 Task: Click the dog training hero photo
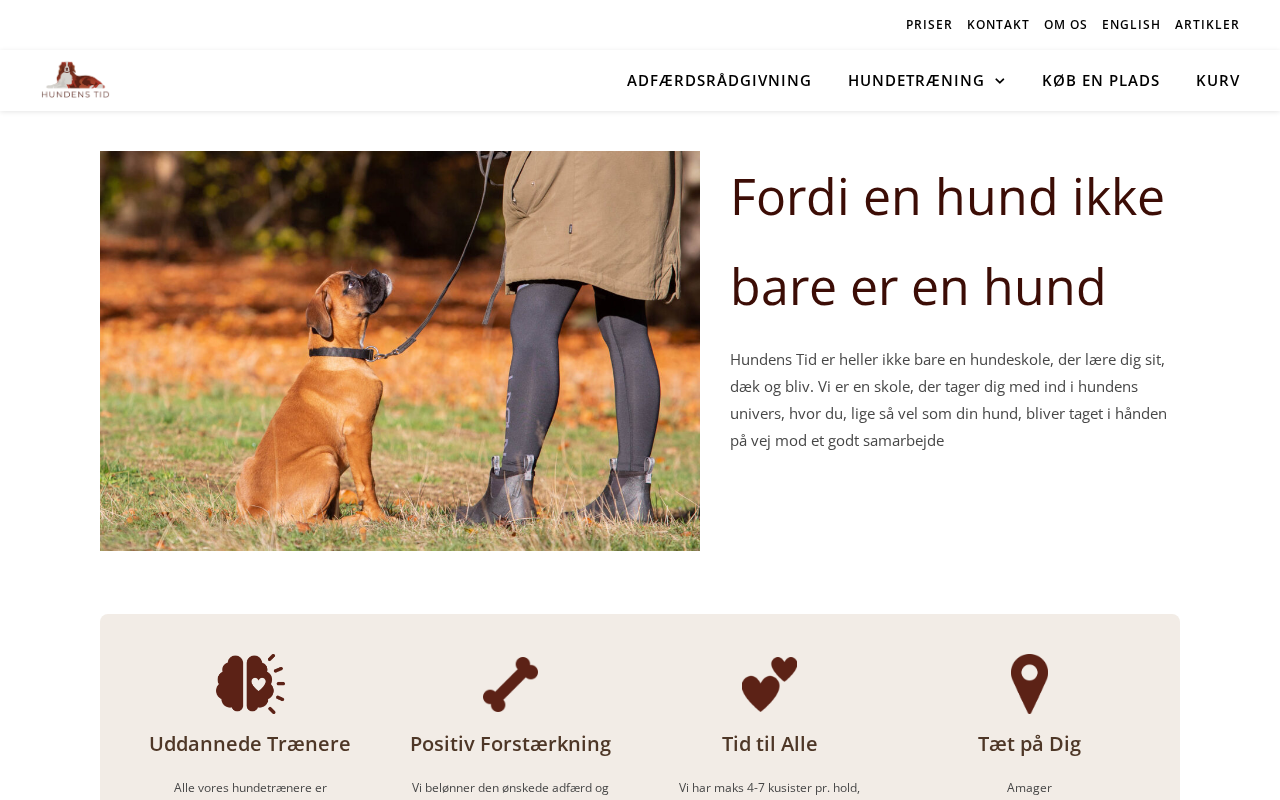(x=400, y=351)
